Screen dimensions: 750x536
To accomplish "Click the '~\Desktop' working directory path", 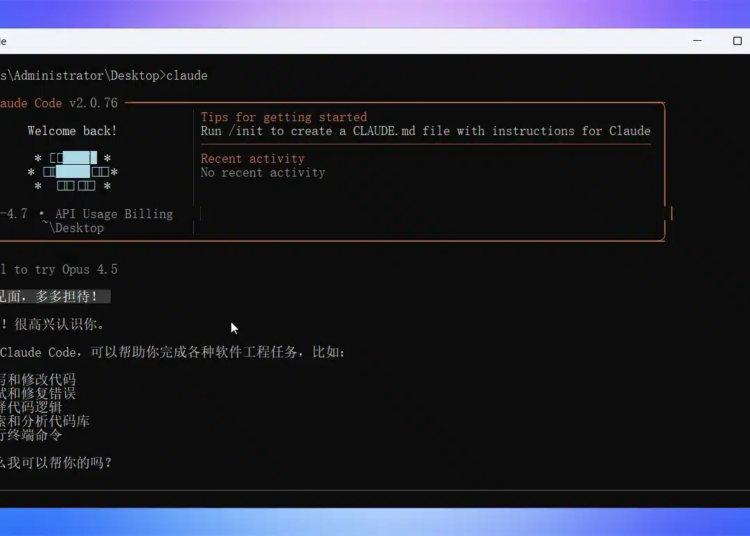I will pyautogui.click(x=73, y=228).
